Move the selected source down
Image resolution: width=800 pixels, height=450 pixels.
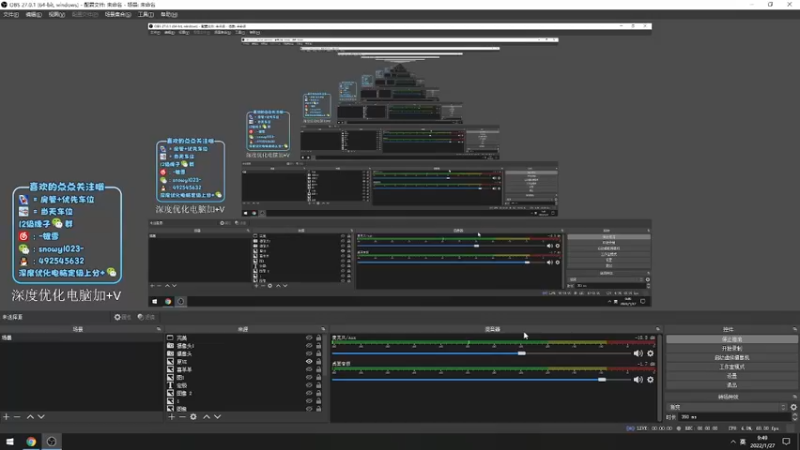(217, 417)
